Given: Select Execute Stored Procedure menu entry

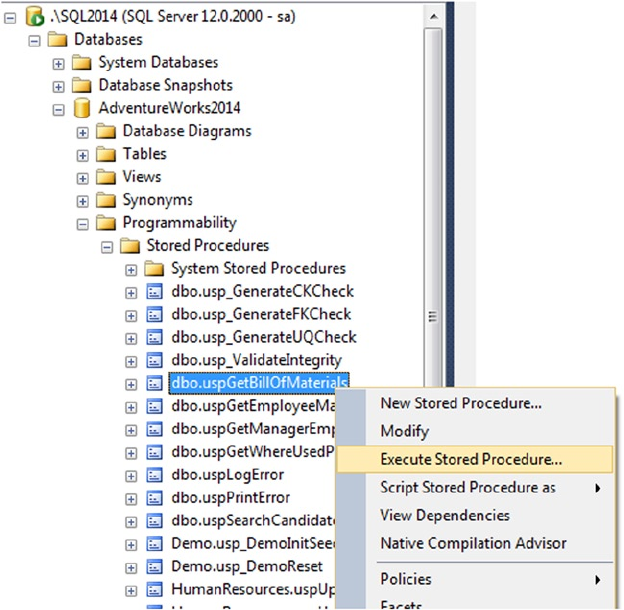Looking at the screenshot, I should click(x=474, y=459).
